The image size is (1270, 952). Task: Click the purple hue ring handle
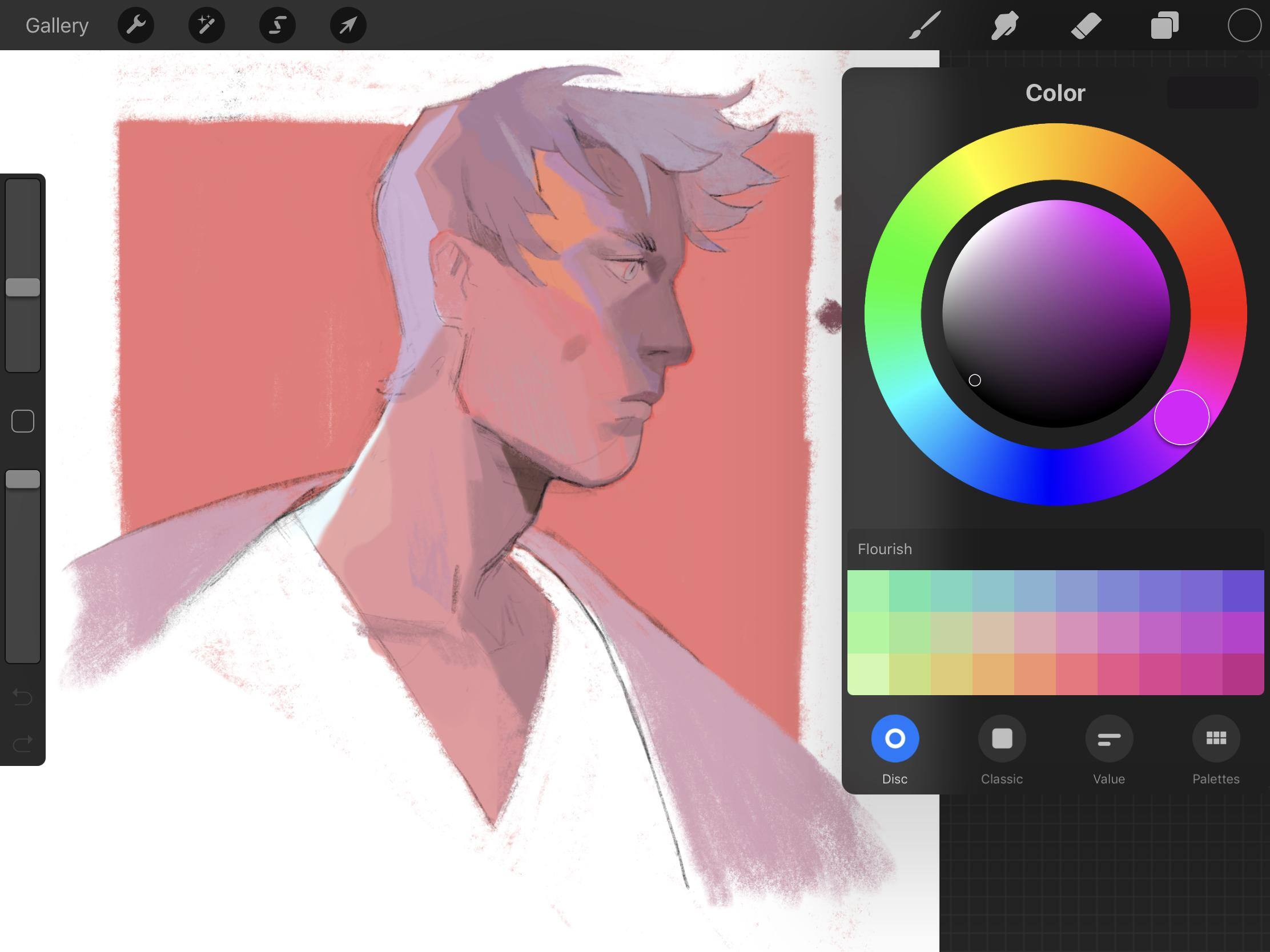pos(1181,417)
